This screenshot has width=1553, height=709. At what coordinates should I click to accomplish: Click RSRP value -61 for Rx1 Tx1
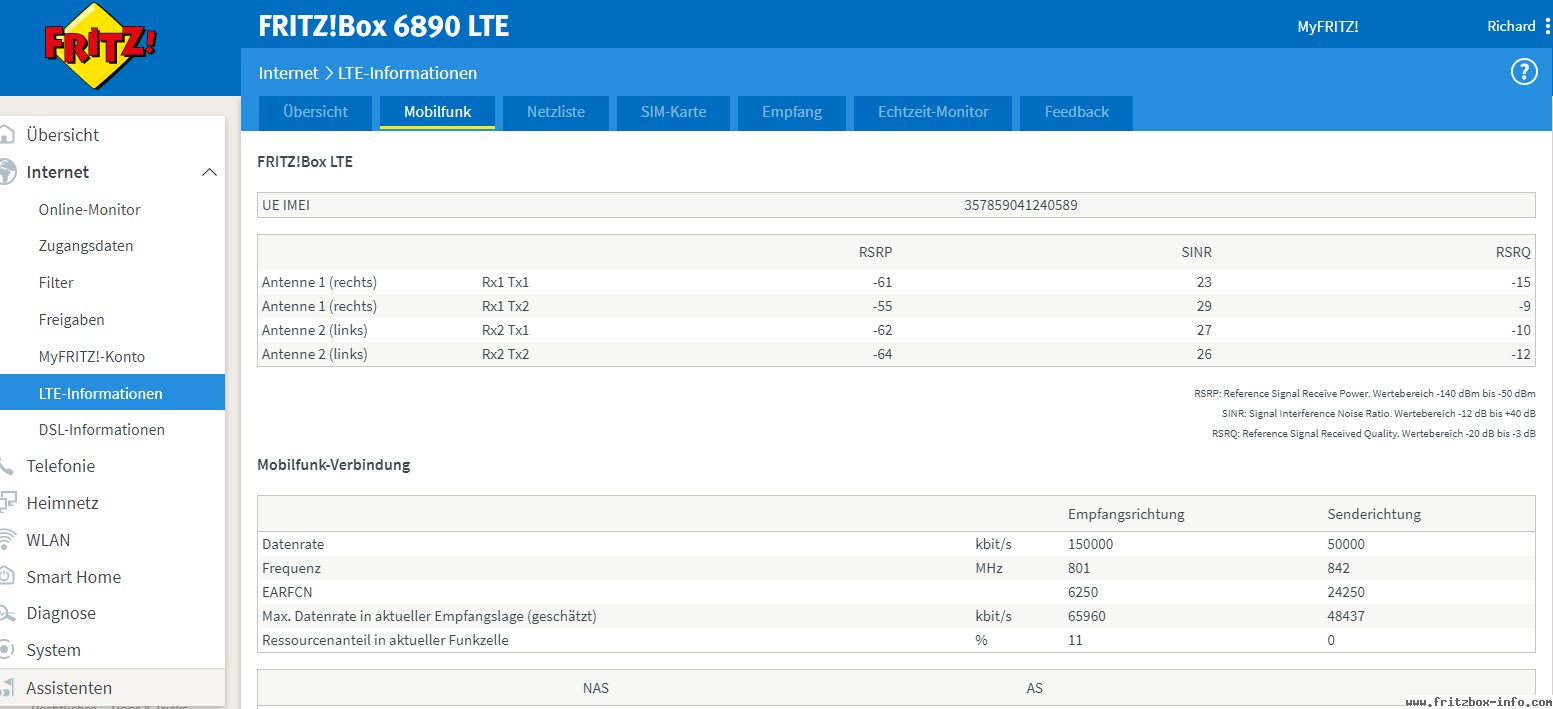[881, 282]
